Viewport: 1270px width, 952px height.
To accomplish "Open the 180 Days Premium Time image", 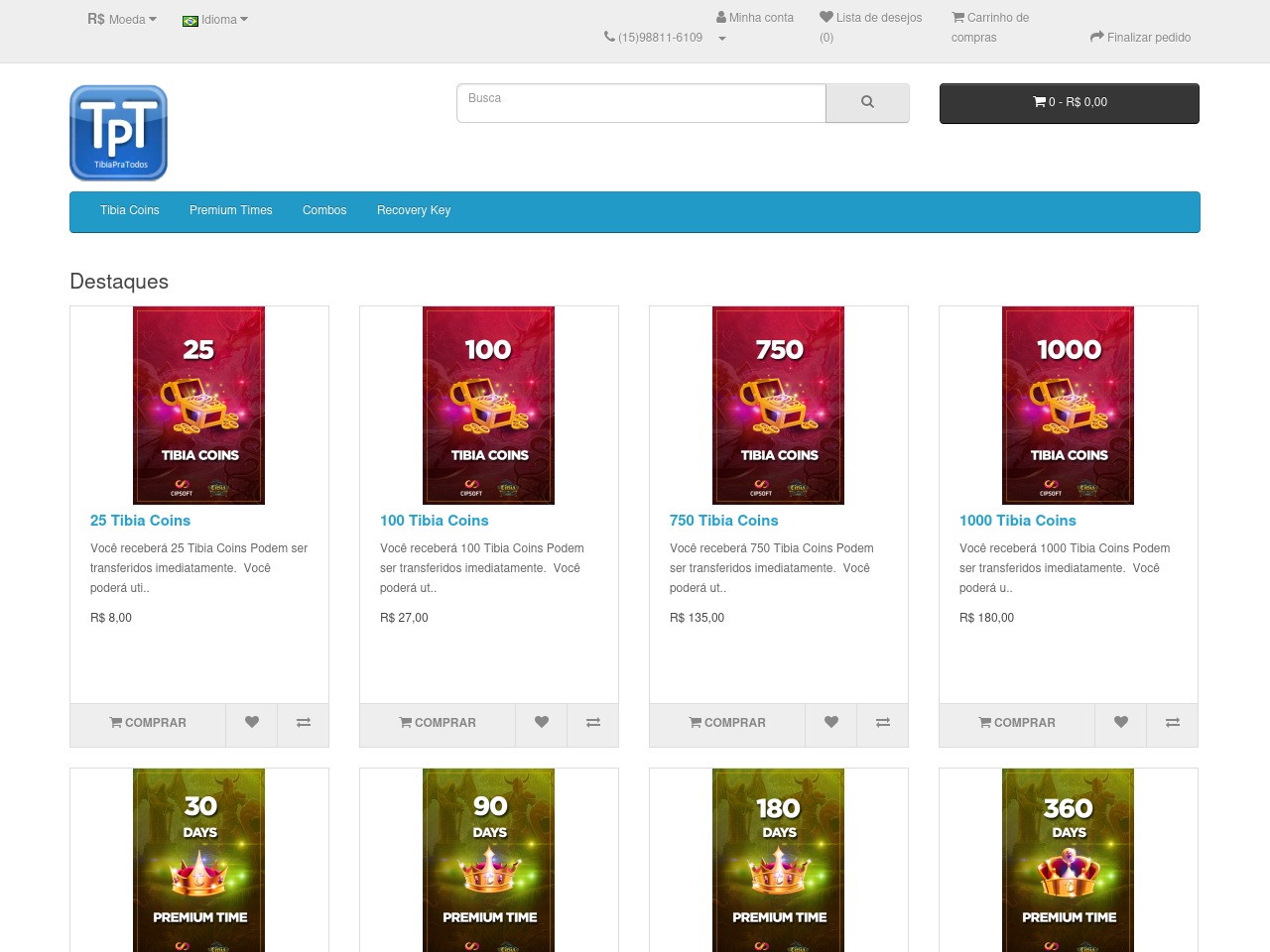I will point(779,861).
